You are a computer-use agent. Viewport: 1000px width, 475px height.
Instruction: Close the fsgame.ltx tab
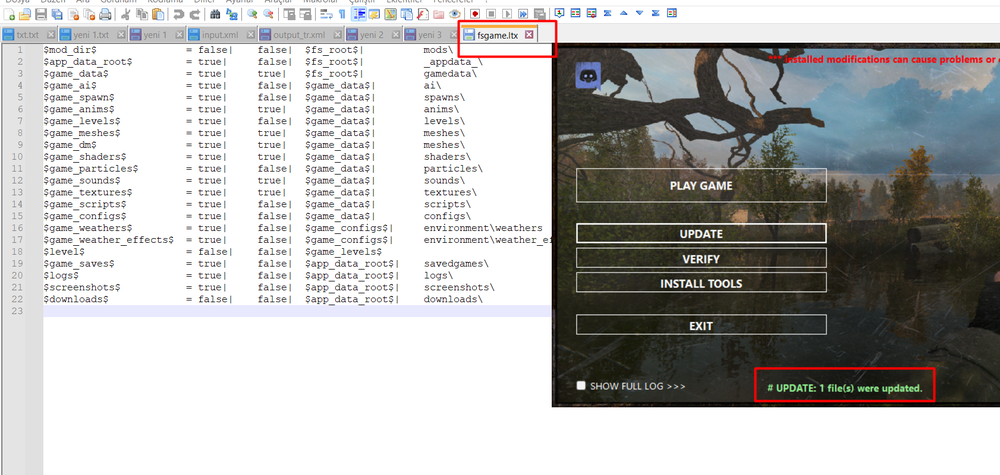[529, 35]
